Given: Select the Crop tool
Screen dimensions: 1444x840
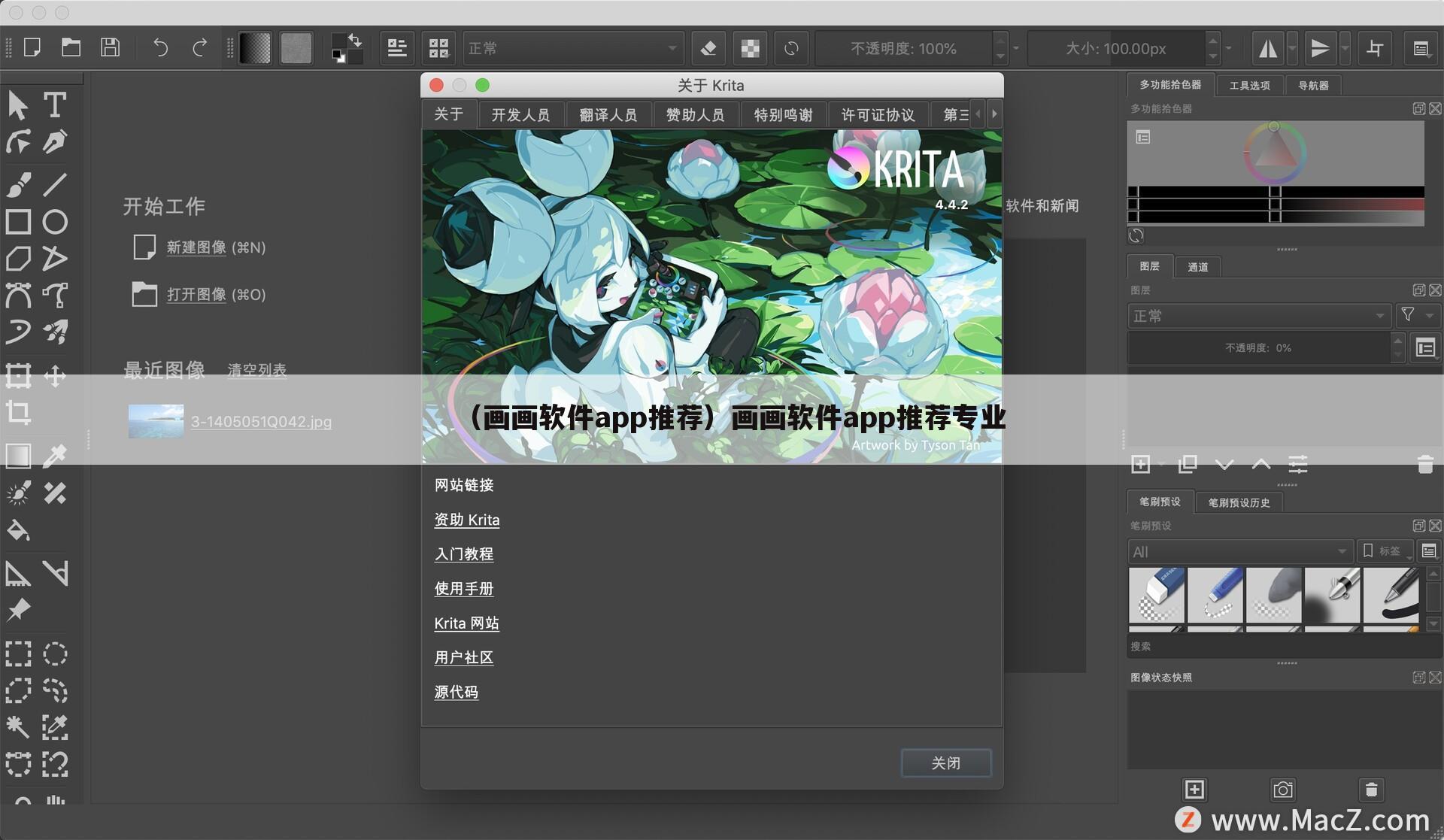Looking at the screenshot, I should pos(19,412).
